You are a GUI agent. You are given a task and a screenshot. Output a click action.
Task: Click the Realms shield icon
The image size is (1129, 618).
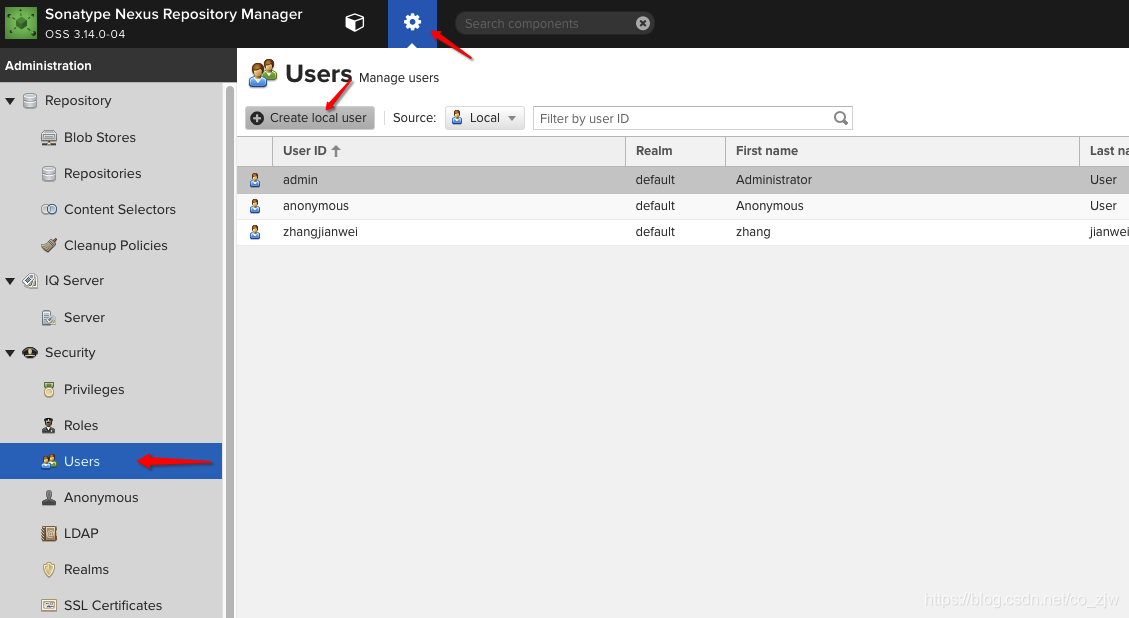49,570
